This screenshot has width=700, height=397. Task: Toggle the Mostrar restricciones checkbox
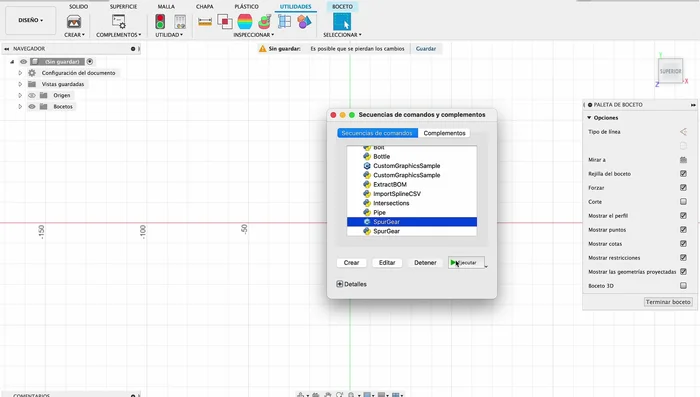683,257
